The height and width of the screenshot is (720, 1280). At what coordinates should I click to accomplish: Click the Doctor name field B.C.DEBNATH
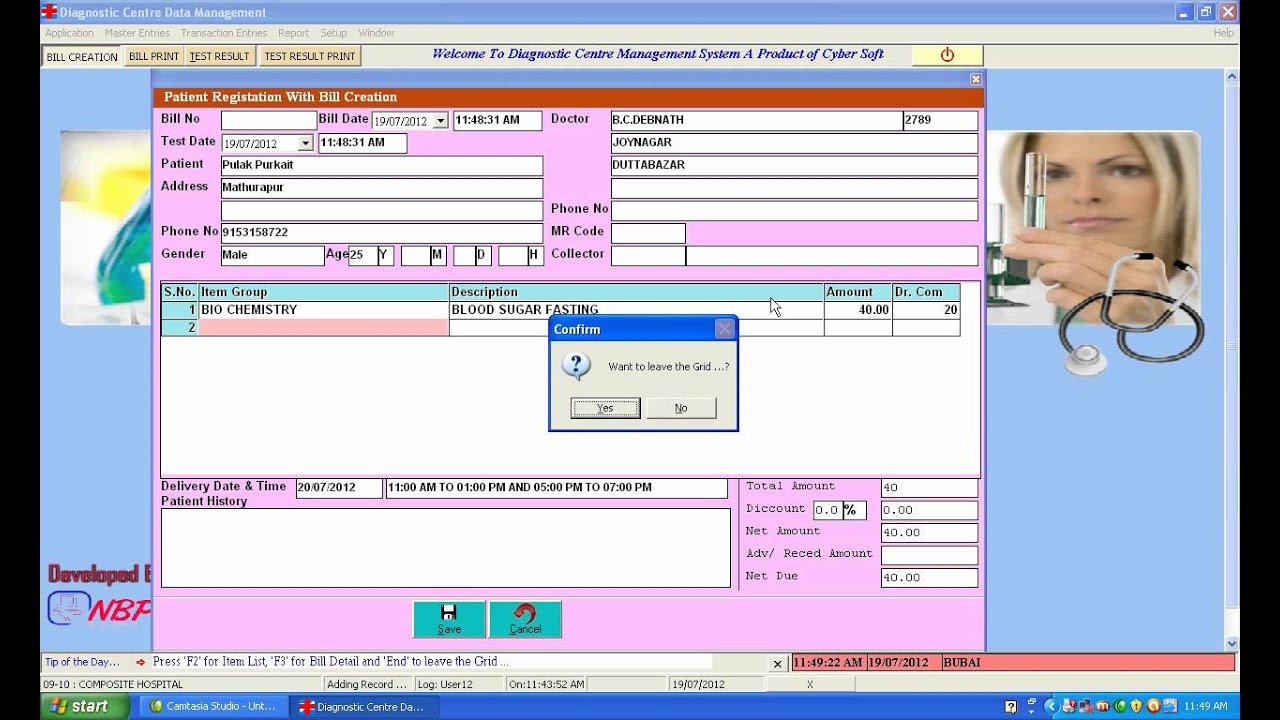[x=756, y=120]
